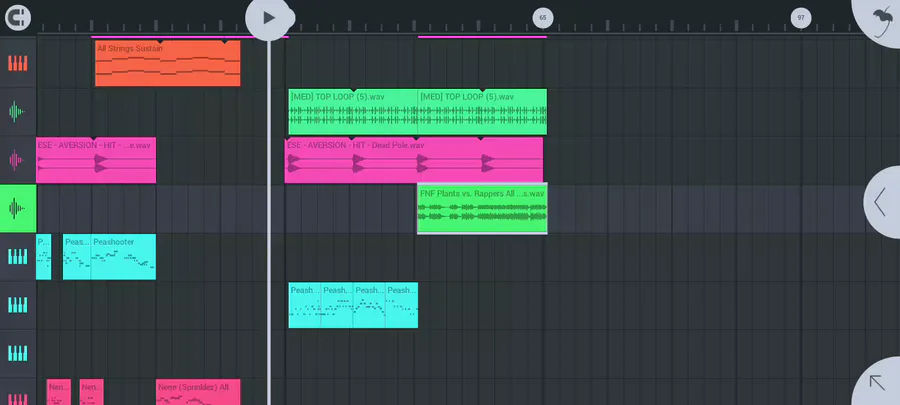Select the ESE - AVERSION - HIT - Dead Pole.wav clip
The width and height of the screenshot is (900, 405).
coord(414,160)
